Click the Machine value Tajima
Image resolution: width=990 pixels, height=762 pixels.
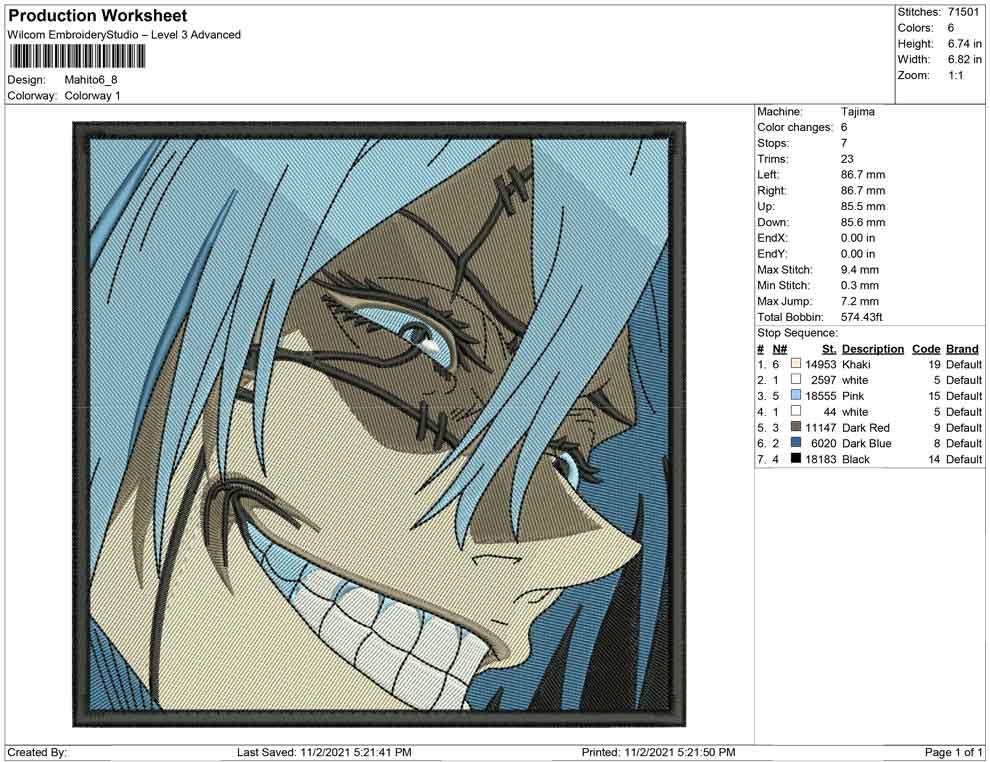tap(857, 112)
